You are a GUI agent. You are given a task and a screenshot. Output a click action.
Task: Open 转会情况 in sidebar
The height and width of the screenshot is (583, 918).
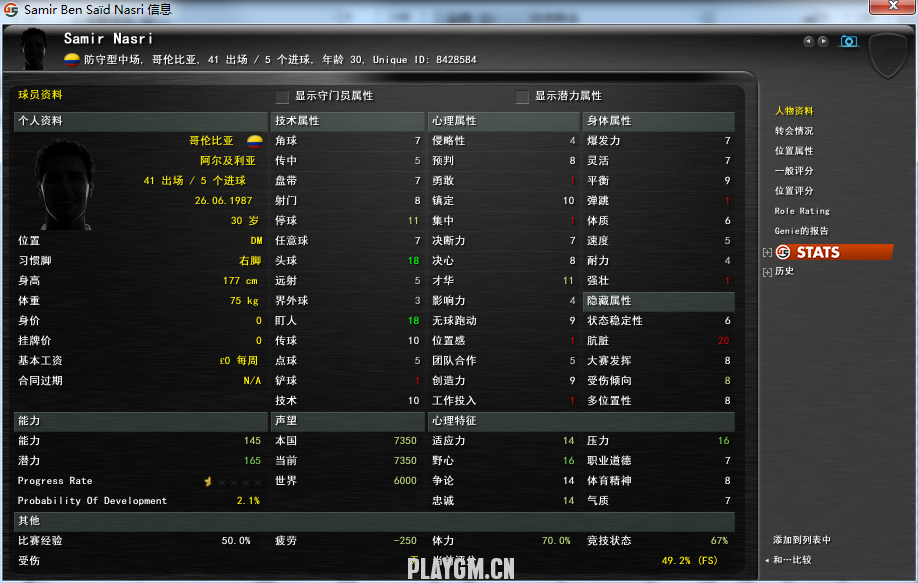click(794, 131)
